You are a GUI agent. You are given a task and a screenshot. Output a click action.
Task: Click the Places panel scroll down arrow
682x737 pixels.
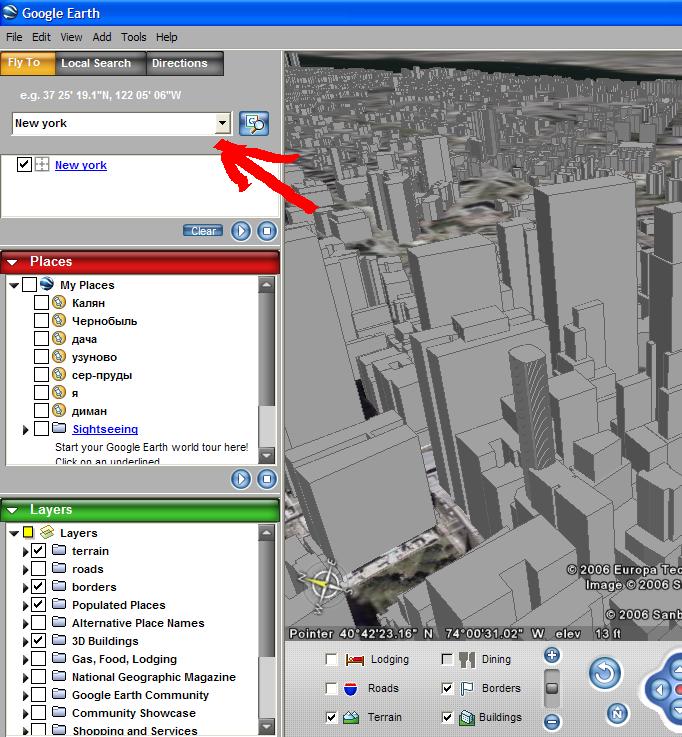(x=267, y=455)
